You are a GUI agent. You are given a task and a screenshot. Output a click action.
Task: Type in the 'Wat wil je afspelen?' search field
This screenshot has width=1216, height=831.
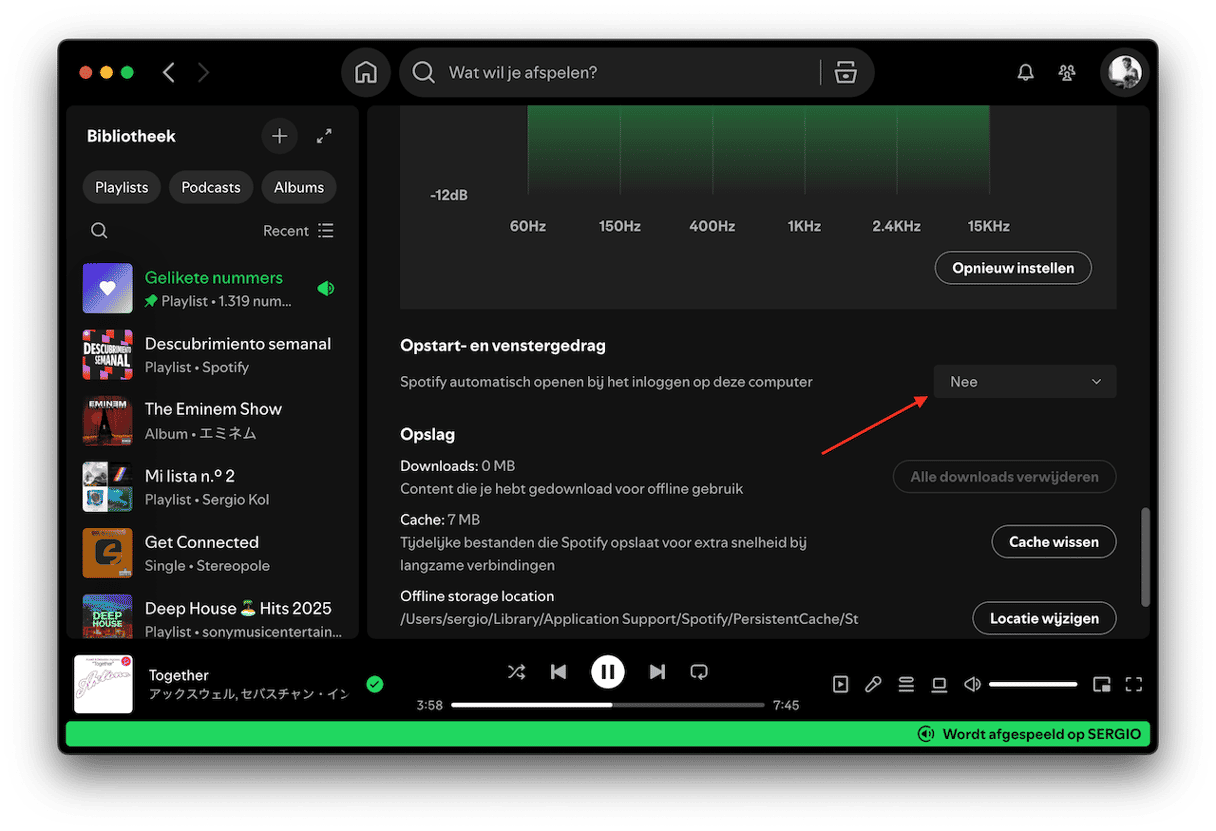coord(620,73)
